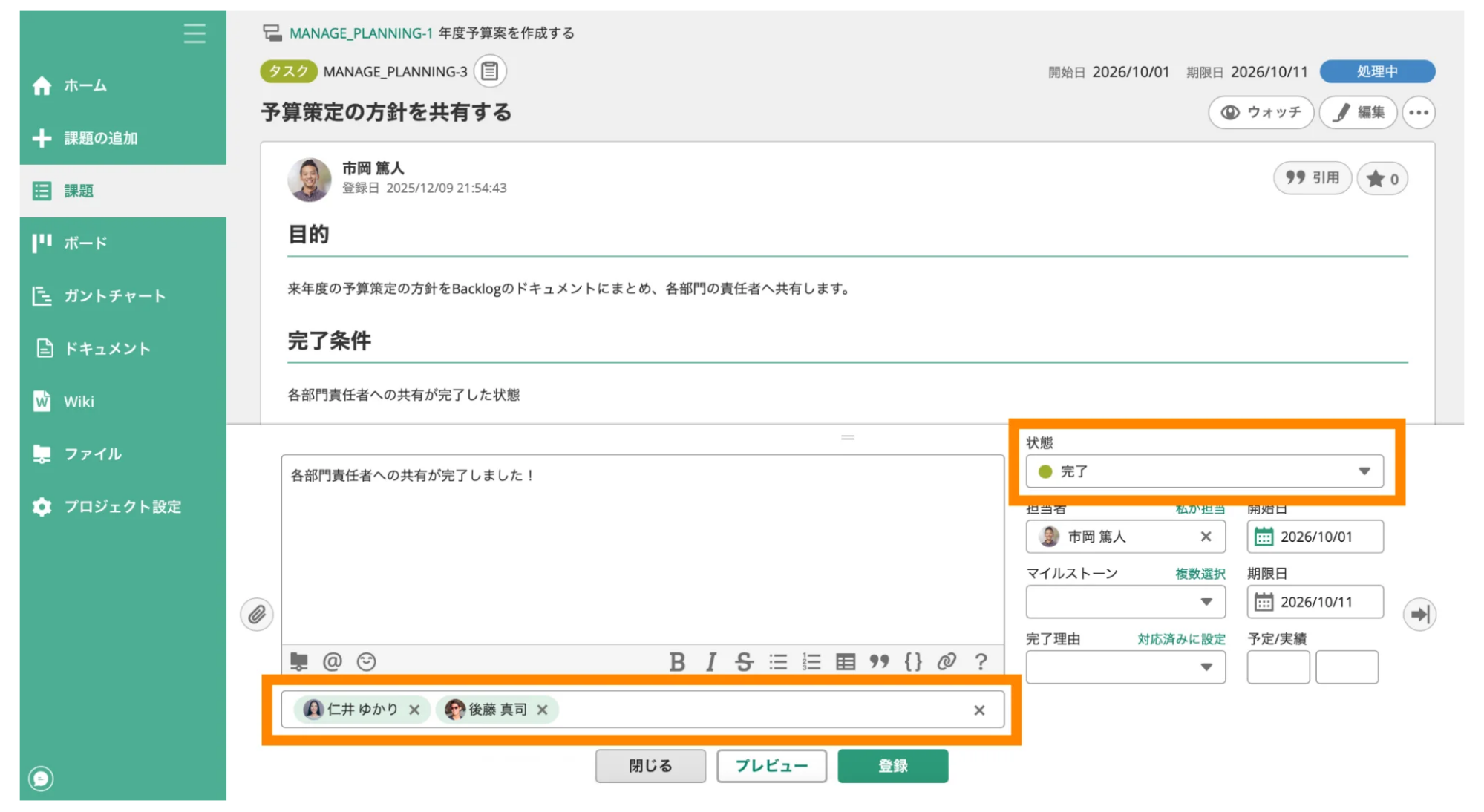Clear the assignee 市岡 篤人
This screenshot has width=1484, height=812.
tap(1206, 537)
